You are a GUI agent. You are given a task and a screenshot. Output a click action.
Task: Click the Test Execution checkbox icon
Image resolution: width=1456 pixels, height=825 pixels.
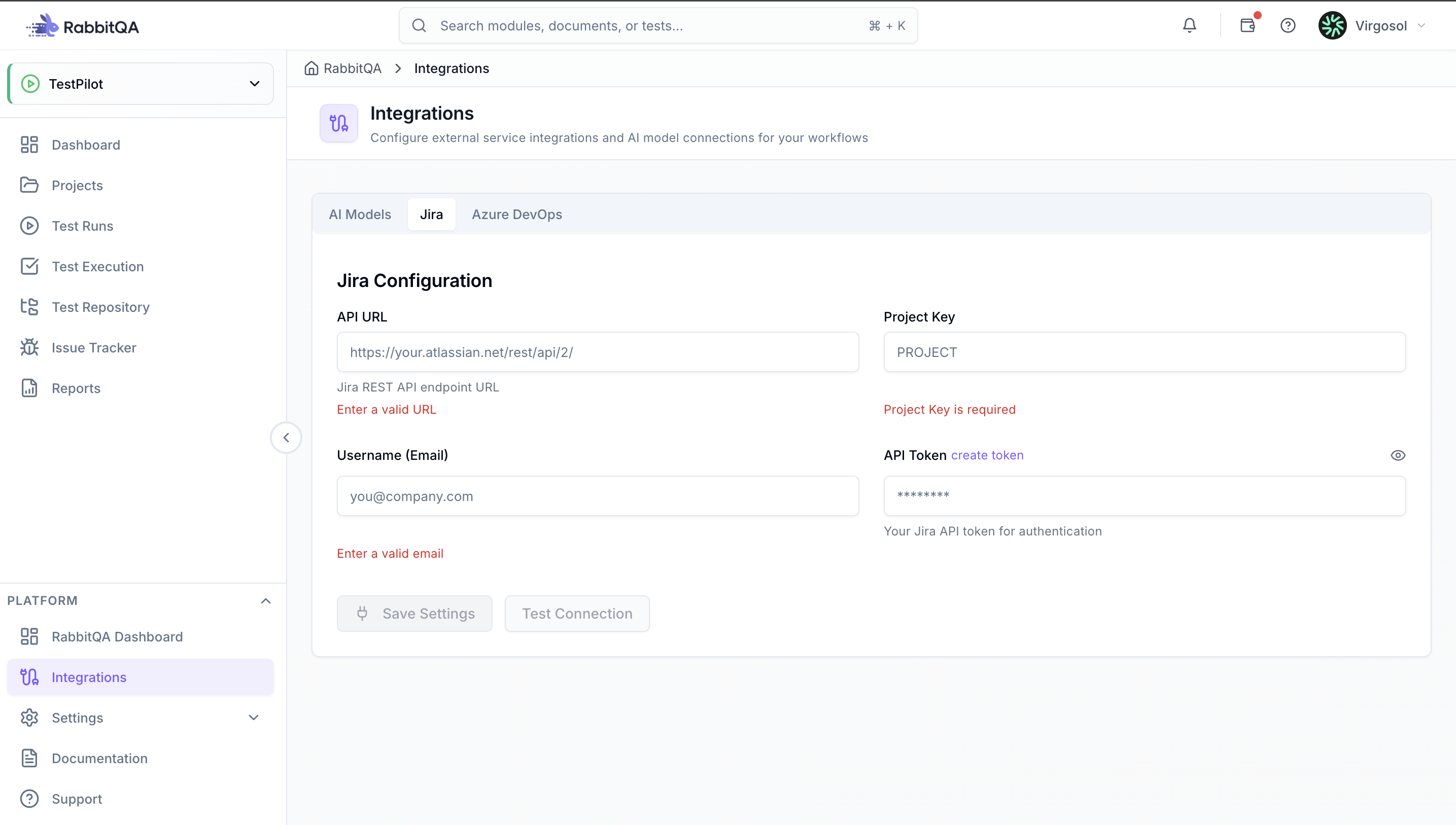[x=29, y=266]
